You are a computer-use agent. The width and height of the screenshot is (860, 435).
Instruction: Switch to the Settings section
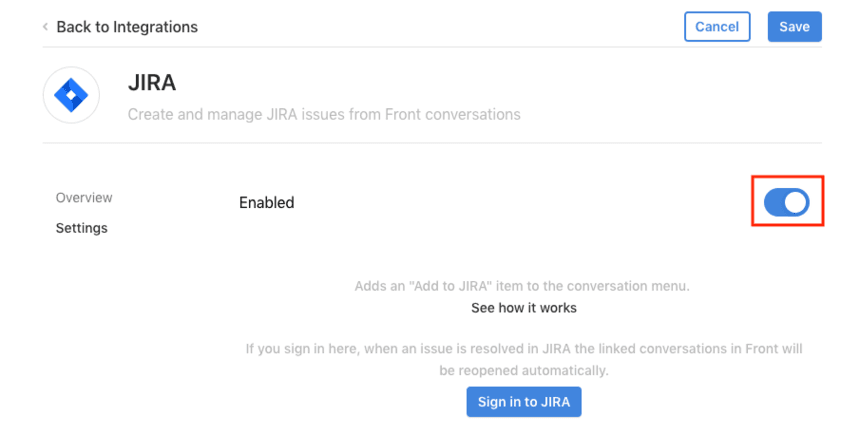click(82, 228)
